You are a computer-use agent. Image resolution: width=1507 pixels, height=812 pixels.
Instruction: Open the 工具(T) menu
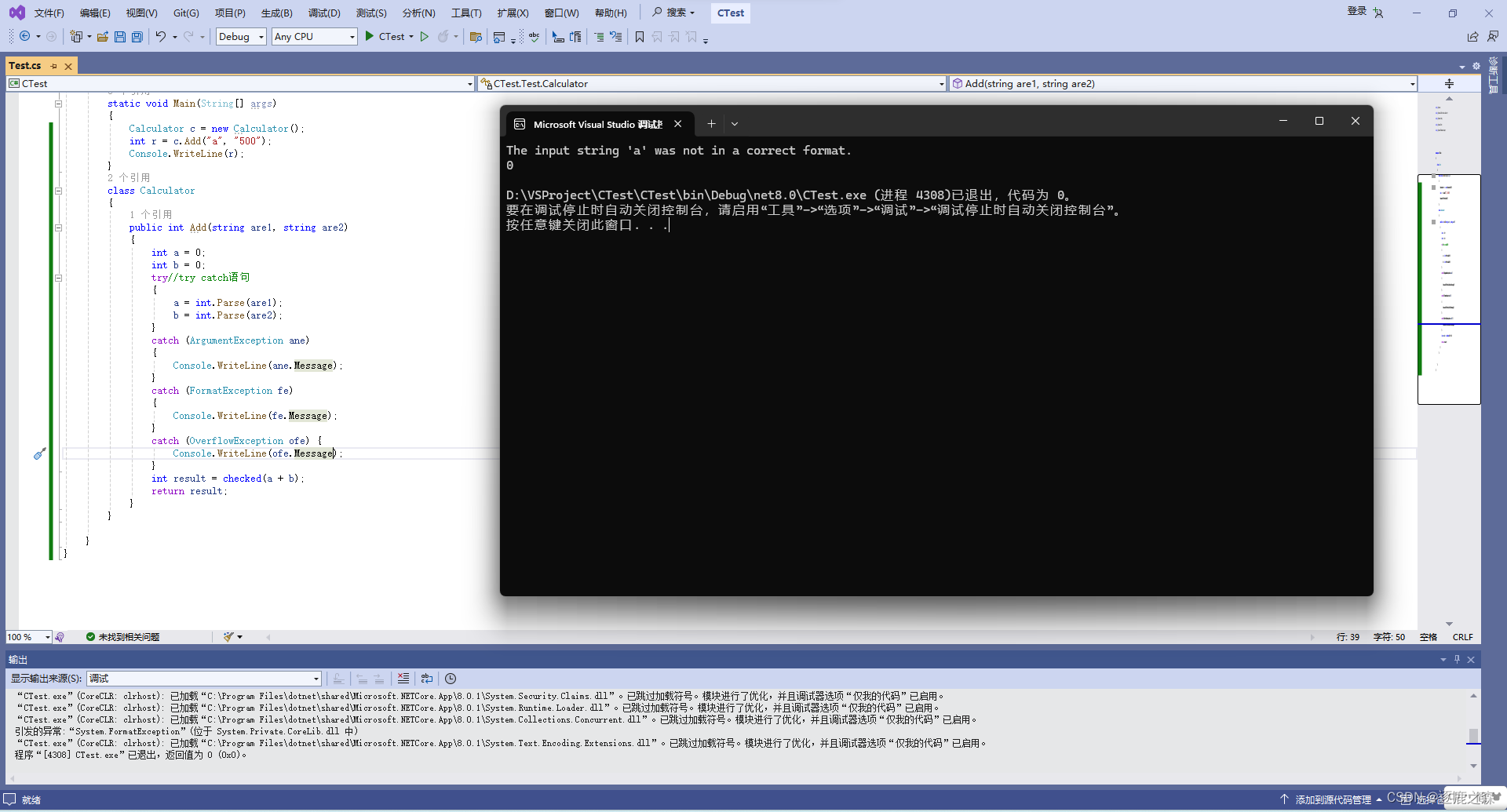[x=466, y=13]
